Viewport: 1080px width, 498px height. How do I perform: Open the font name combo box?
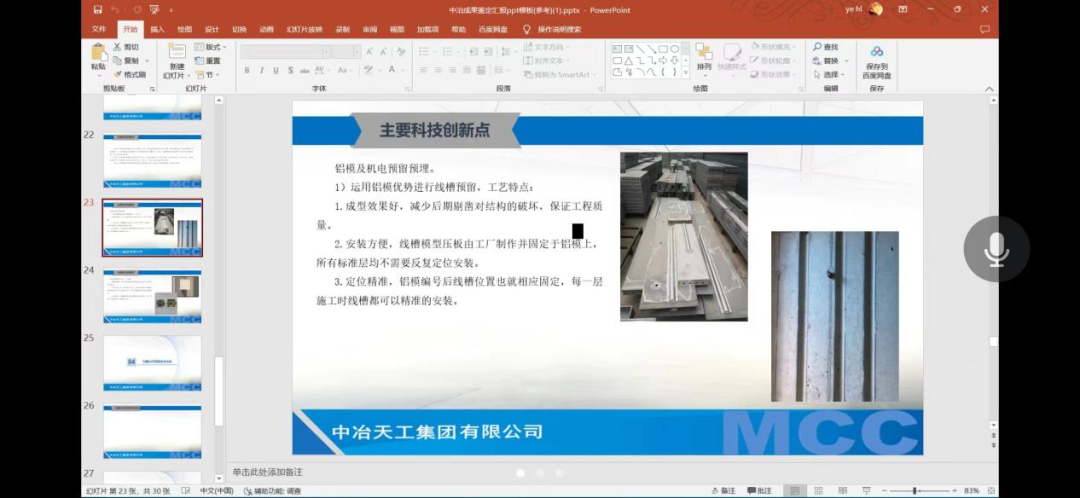coord(285,52)
